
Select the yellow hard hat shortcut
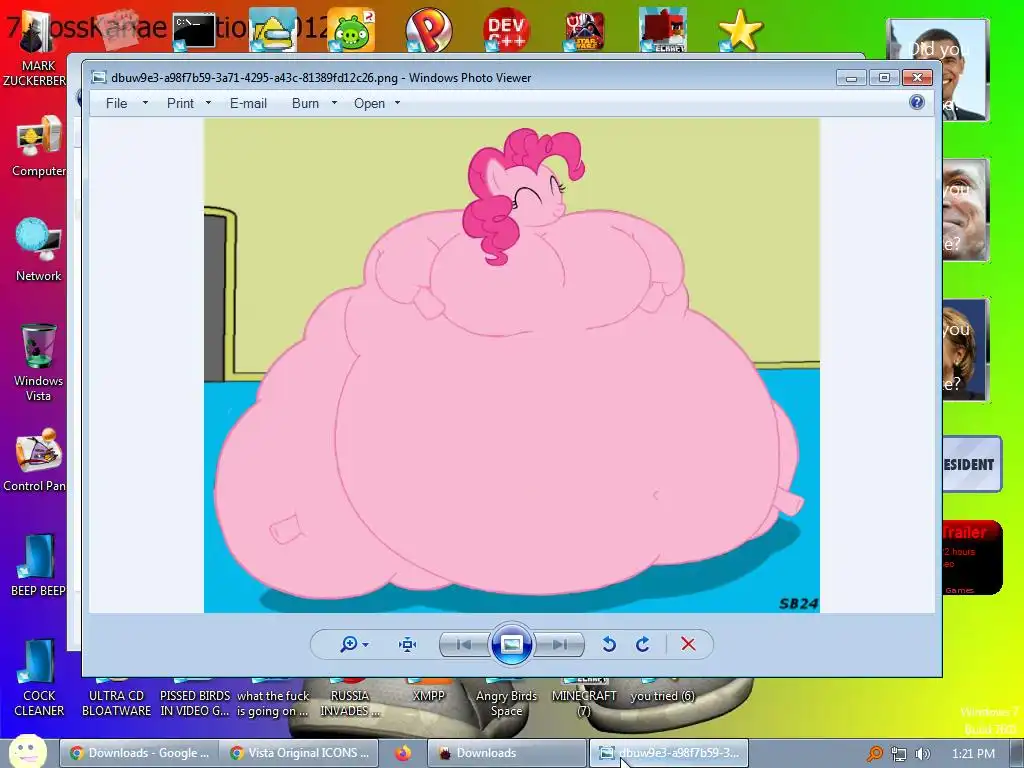point(272,31)
